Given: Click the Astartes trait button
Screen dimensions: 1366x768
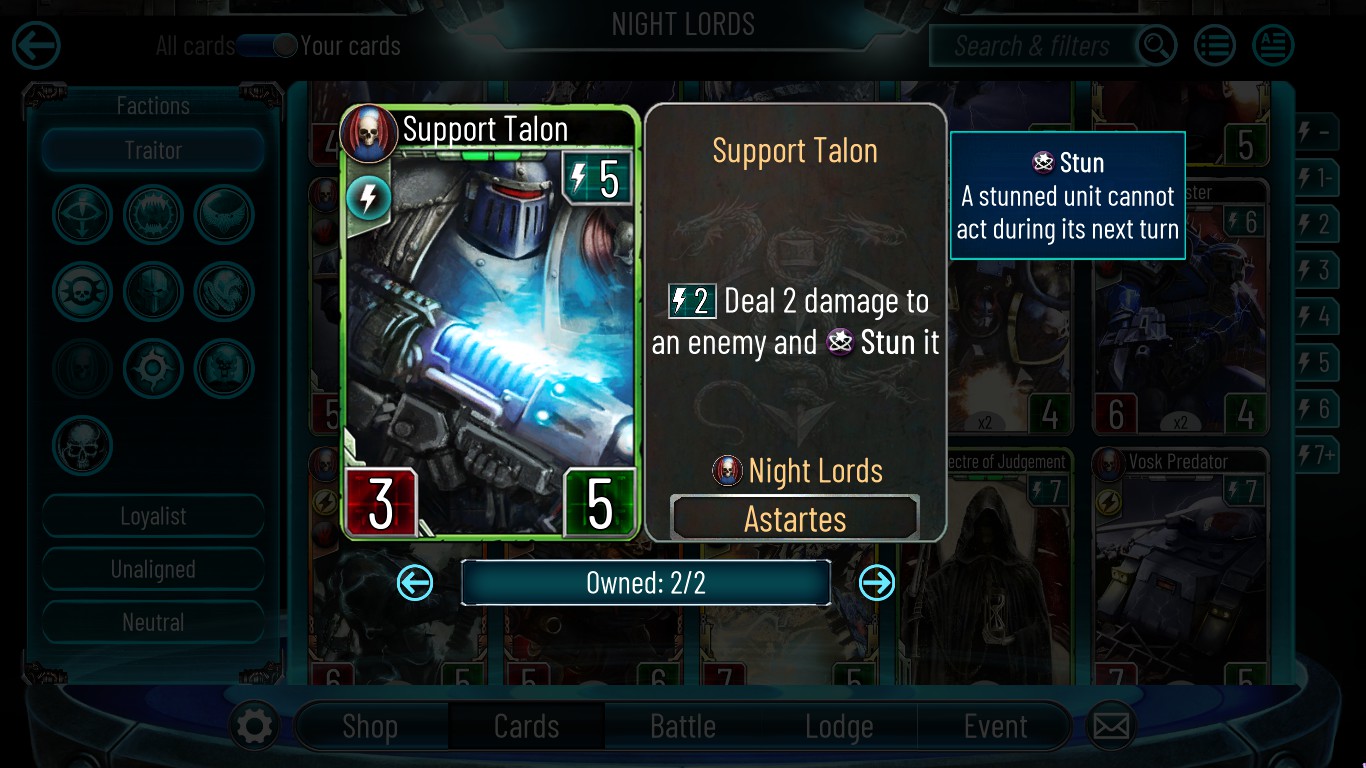Looking at the screenshot, I should (795, 519).
